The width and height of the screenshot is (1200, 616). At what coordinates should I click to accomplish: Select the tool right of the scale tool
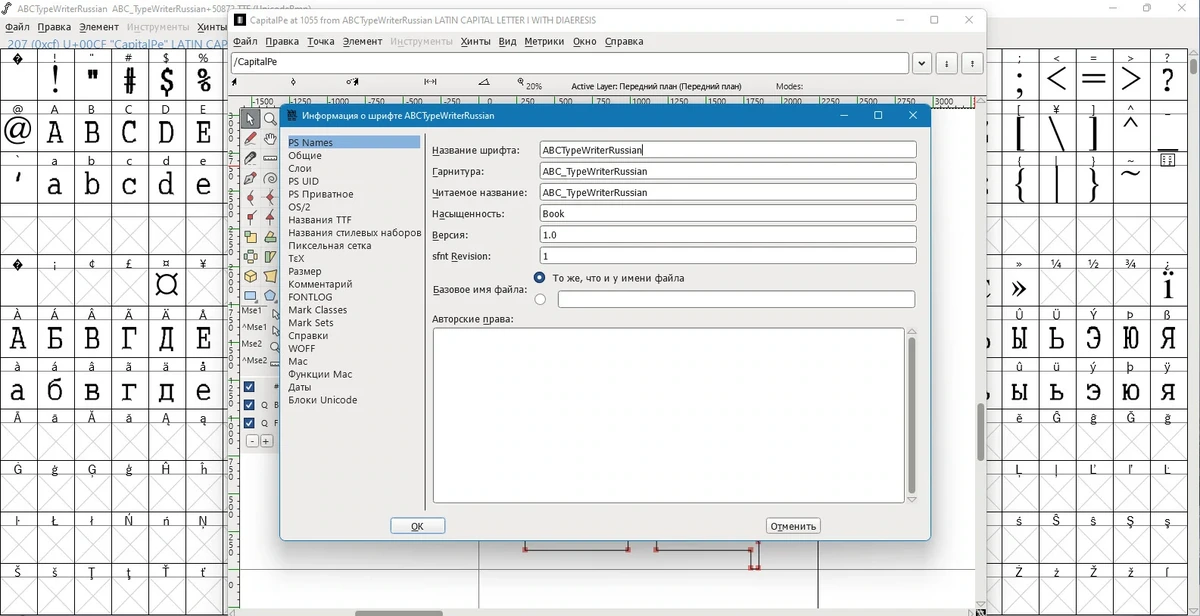(x=270, y=237)
